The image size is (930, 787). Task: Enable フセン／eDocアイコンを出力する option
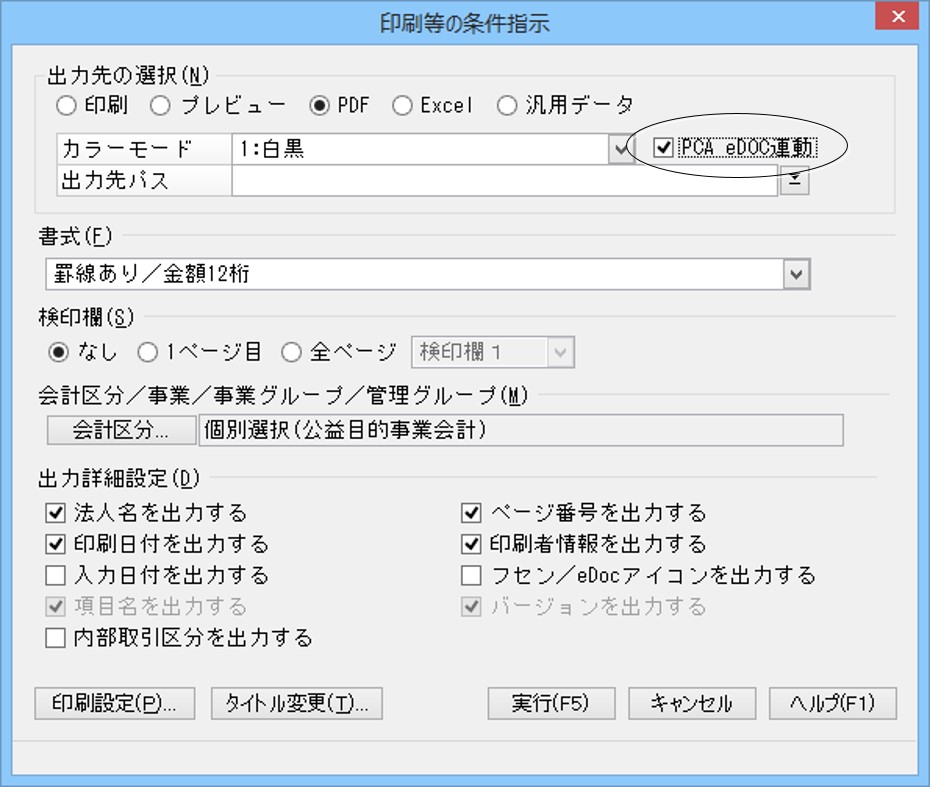pyautogui.click(x=471, y=576)
